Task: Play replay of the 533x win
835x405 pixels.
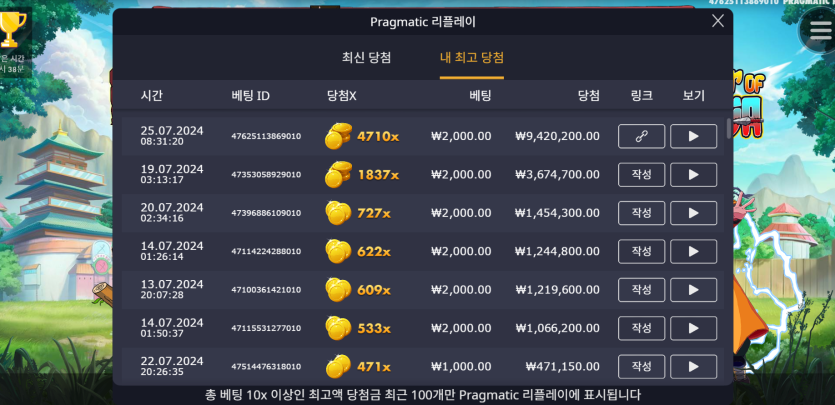Action: [x=693, y=328]
